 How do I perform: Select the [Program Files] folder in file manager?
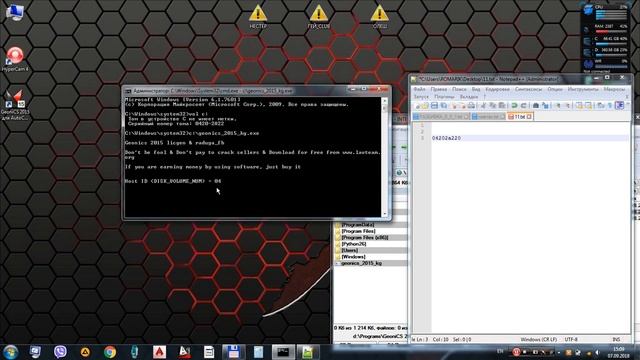[358, 231]
